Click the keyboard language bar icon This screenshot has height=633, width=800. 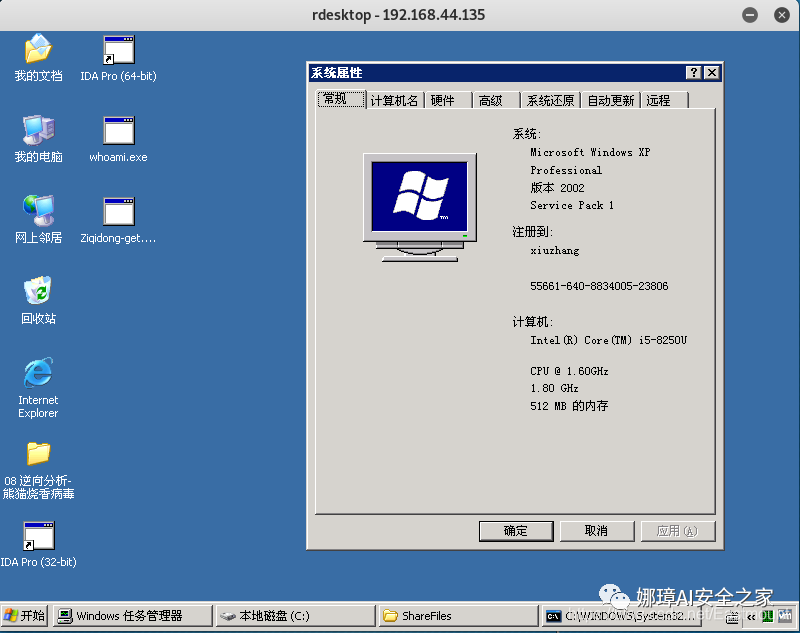point(732,618)
